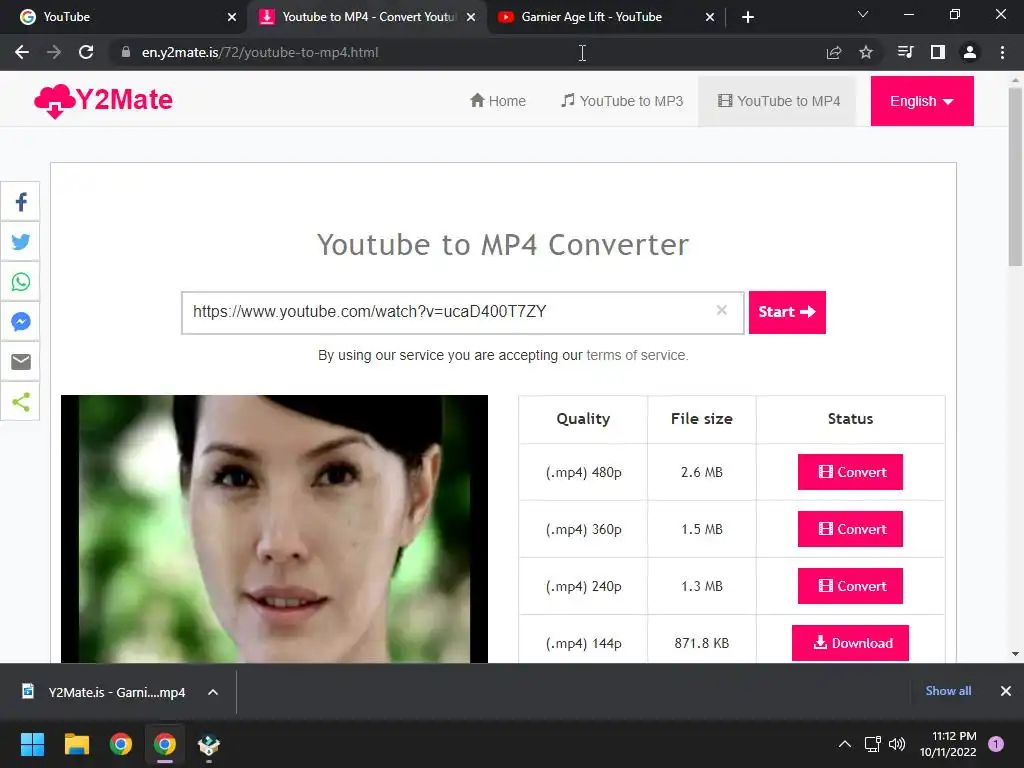Close the downloads bar
This screenshot has height=768, width=1024.
pos(1006,691)
